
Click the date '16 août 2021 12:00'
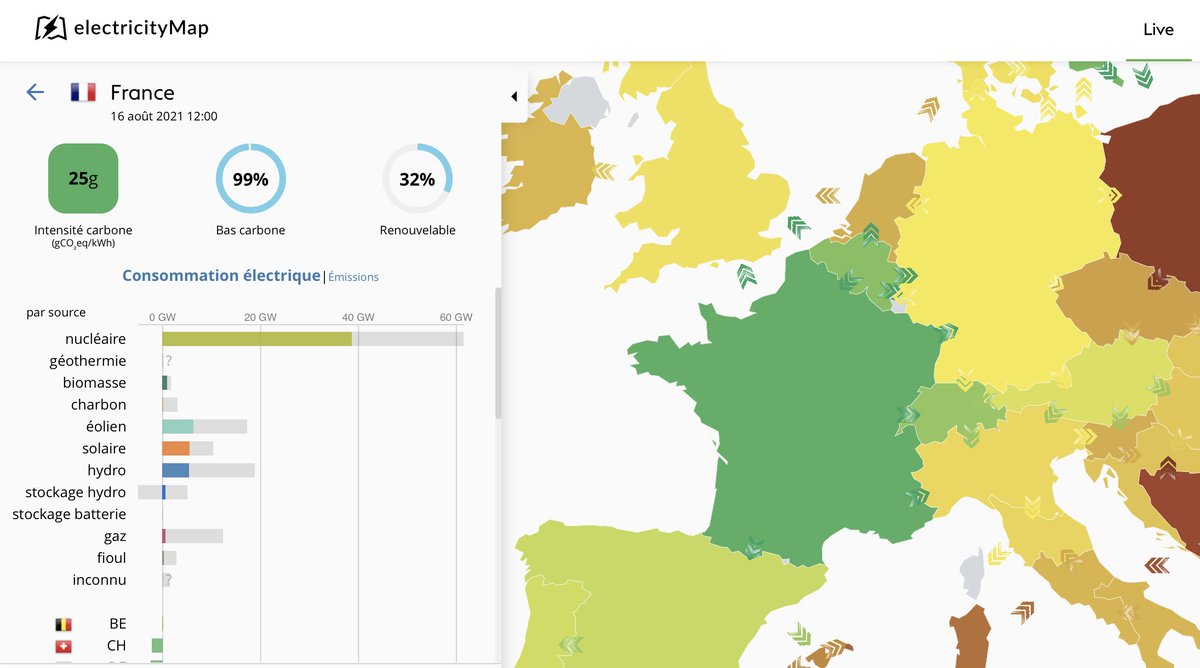(164, 116)
